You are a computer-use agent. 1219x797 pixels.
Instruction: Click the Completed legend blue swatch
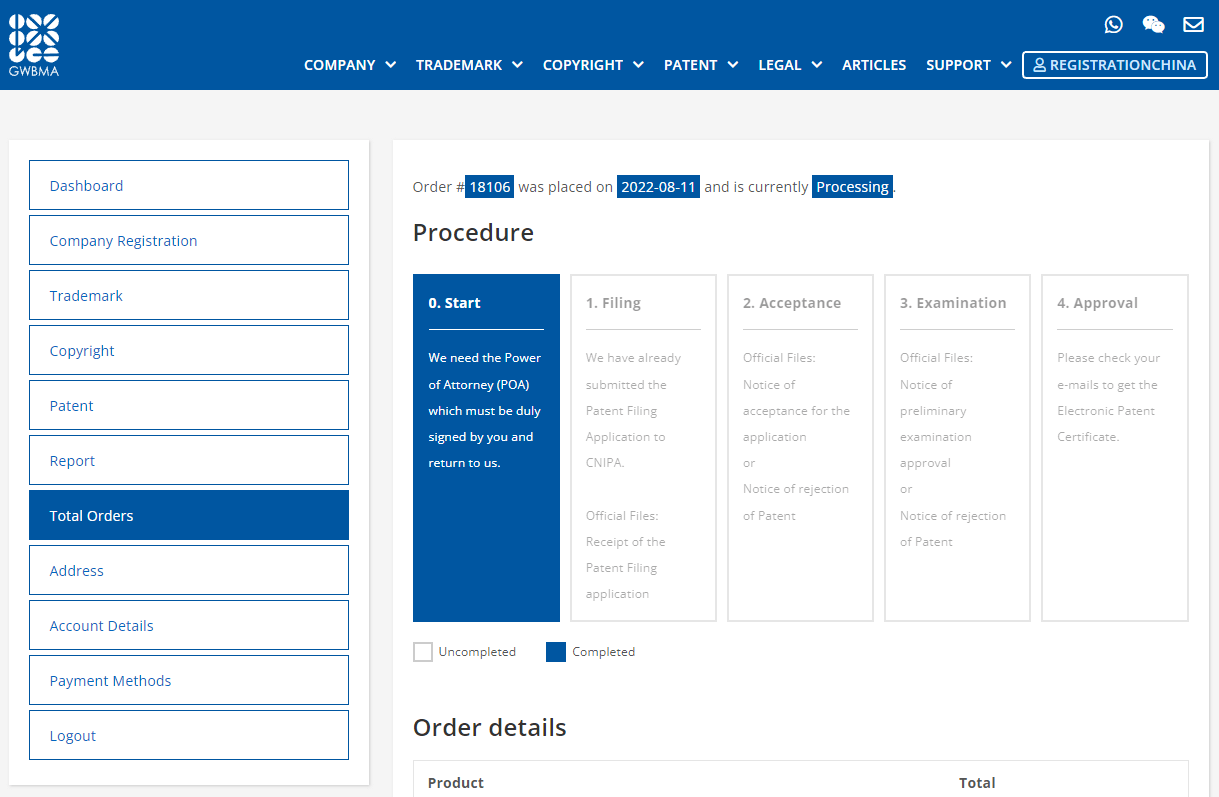(556, 652)
